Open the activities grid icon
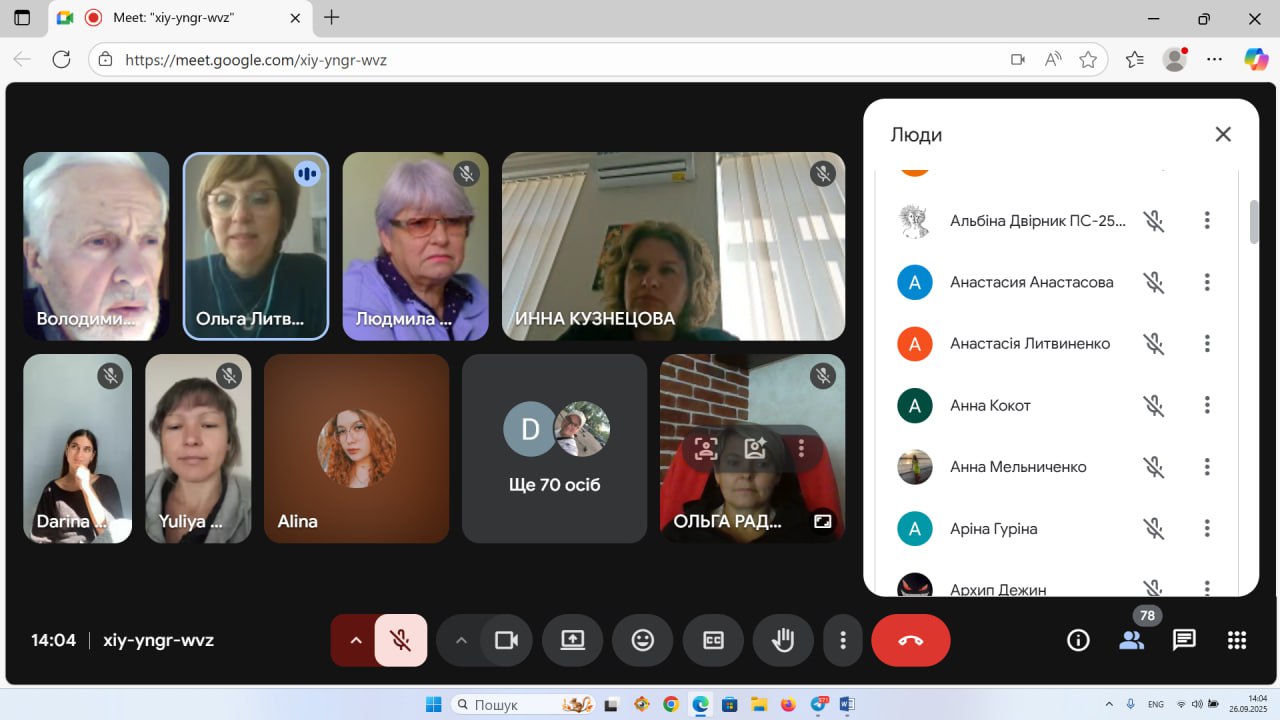Screen dimensions: 1280x720 [1237, 640]
